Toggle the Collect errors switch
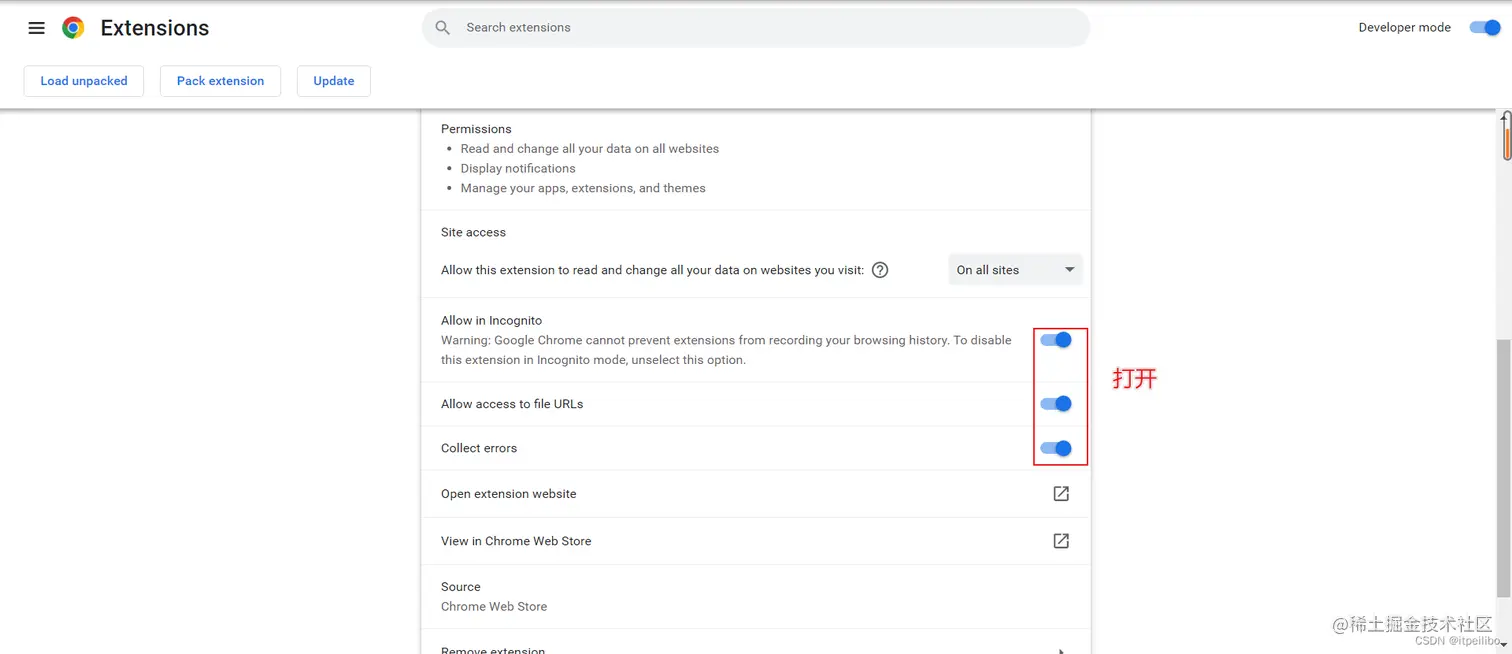 coord(1056,448)
